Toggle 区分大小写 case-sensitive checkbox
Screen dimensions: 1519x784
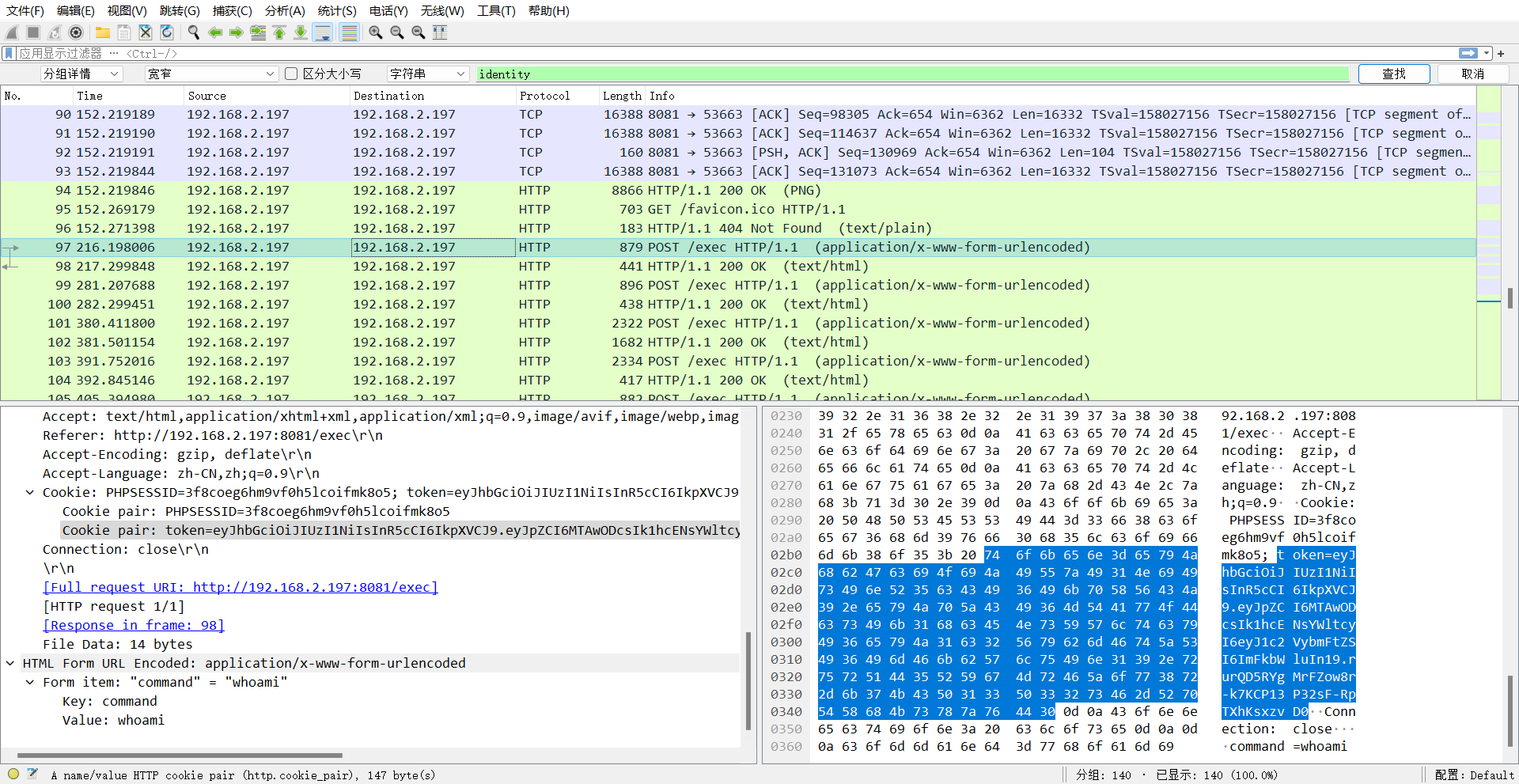[291, 74]
